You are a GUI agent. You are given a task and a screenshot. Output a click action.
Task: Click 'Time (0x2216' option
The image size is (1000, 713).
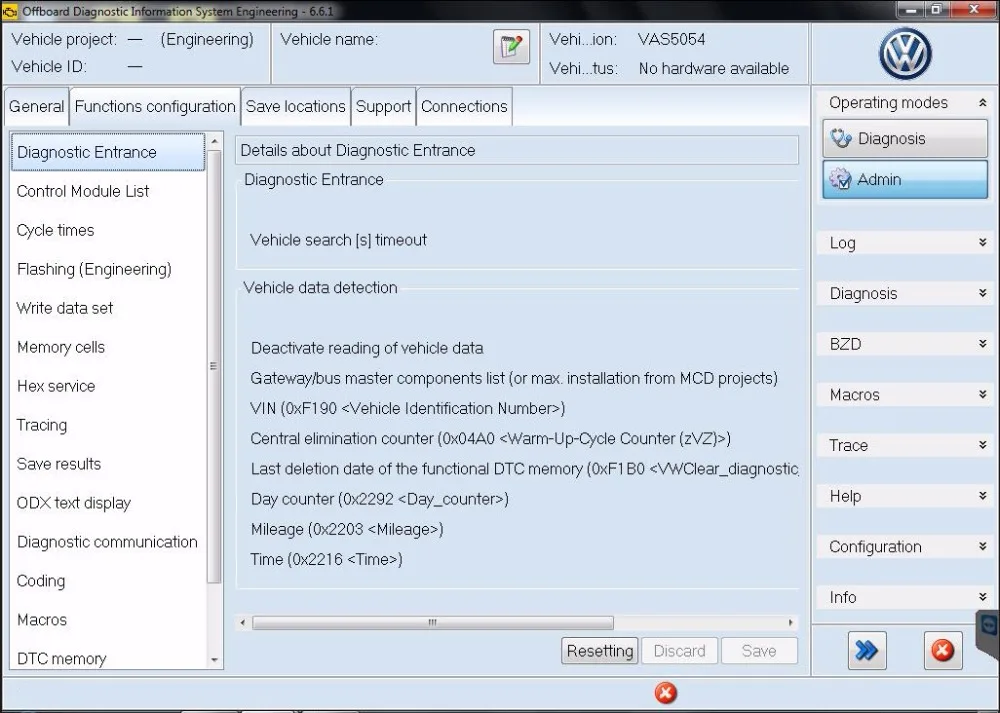click(327, 559)
